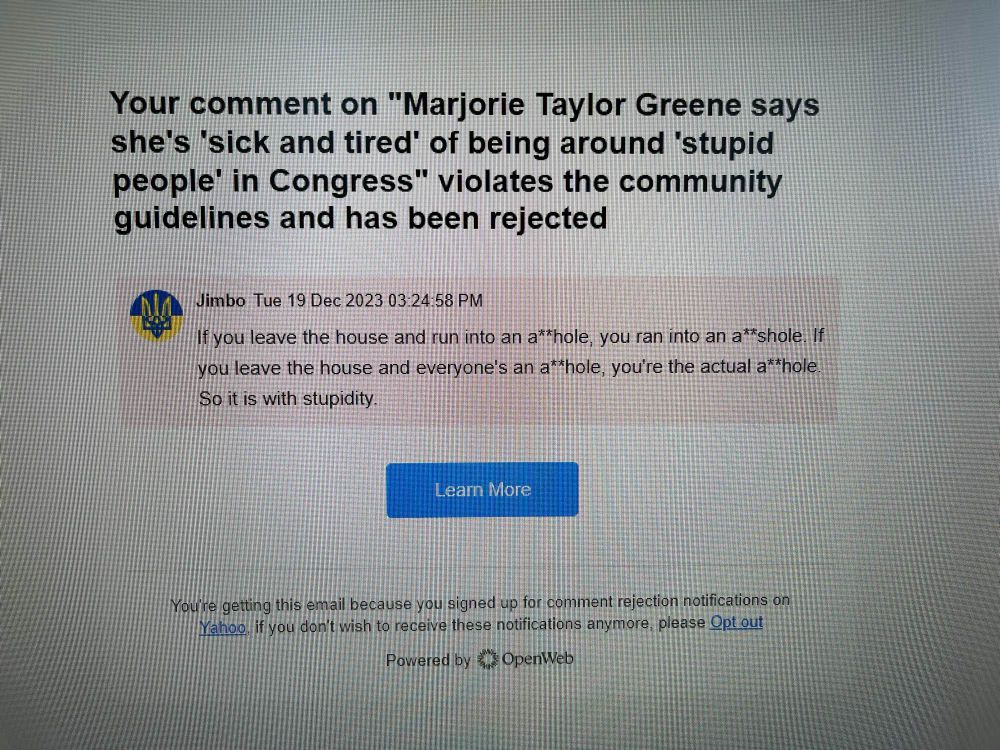Select the username Jimbo

(221, 300)
